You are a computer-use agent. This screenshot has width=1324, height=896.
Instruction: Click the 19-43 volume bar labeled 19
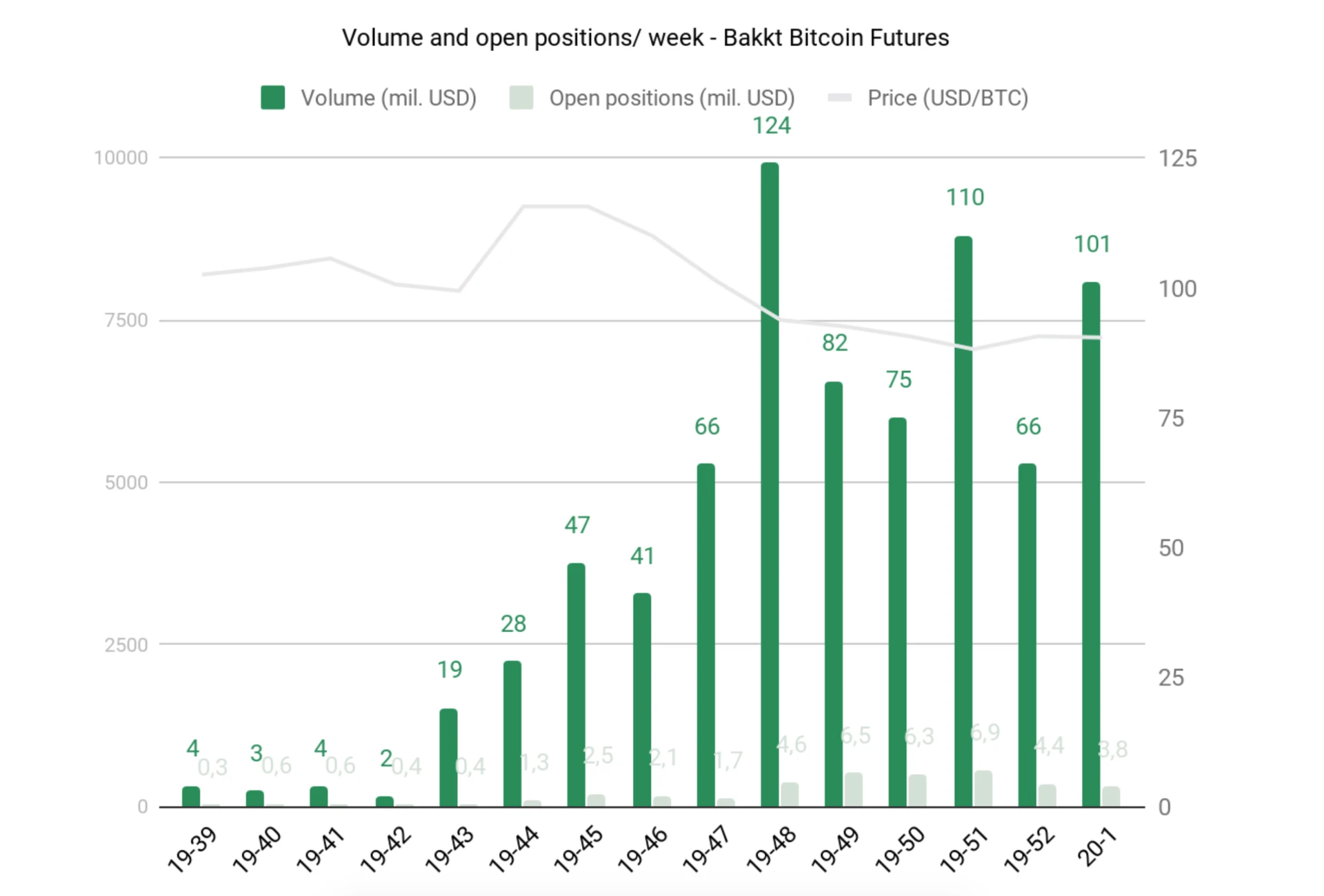point(448,757)
